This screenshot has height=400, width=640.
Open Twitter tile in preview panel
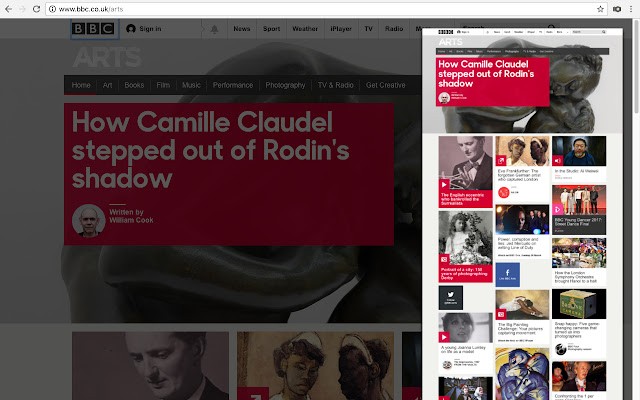pyautogui.click(x=450, y=298)
